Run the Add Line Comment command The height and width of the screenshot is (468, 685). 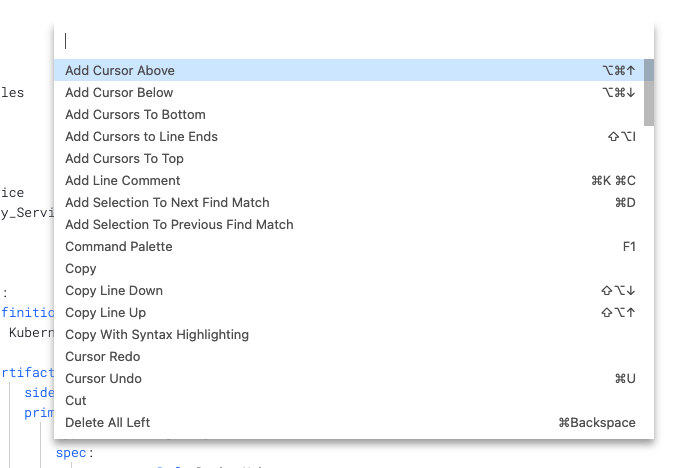123,180
